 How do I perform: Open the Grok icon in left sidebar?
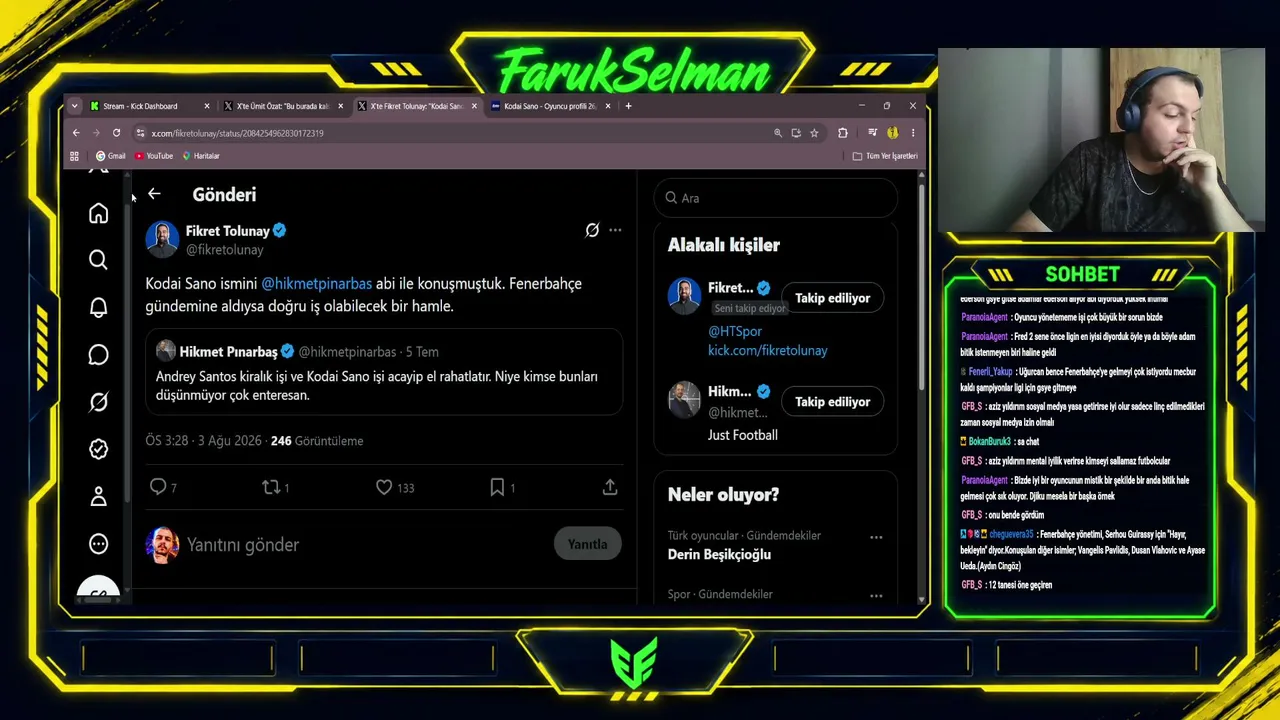(98, 402)
